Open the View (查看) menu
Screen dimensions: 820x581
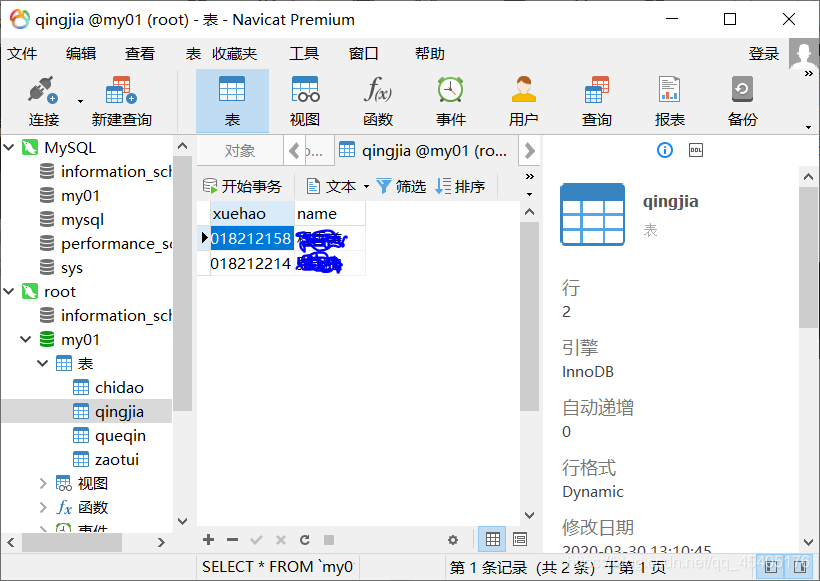point(140,53)
